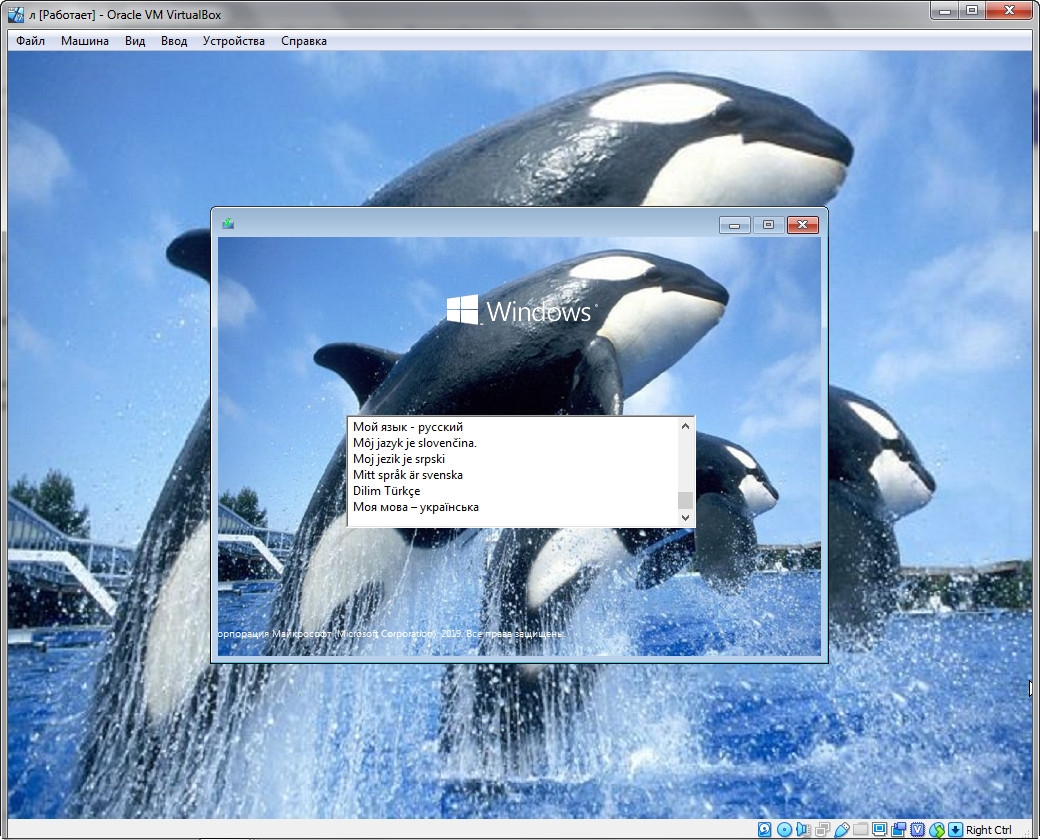Open the Машина menu
Screen dimensions: 1040x840
pyautogui.click(x=85, y=41)
